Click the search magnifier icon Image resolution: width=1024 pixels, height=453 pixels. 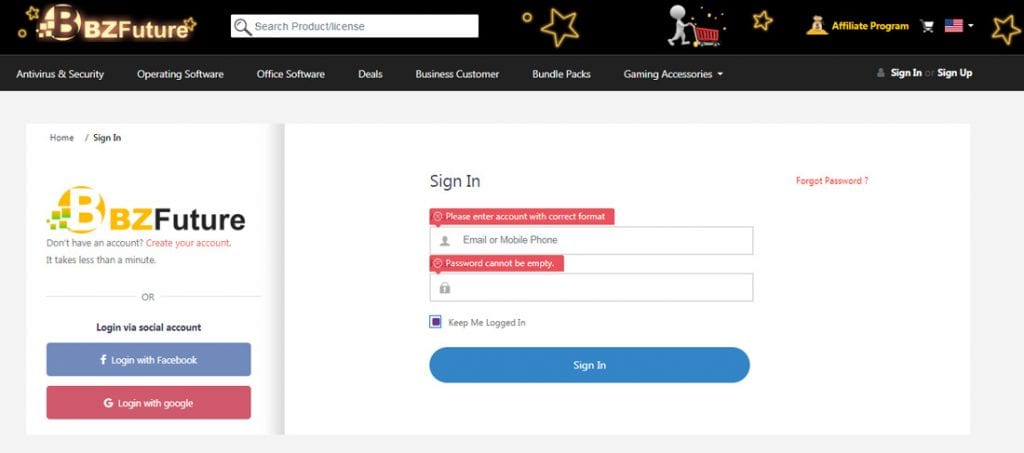pyautogui.click(x=242, y=26)
